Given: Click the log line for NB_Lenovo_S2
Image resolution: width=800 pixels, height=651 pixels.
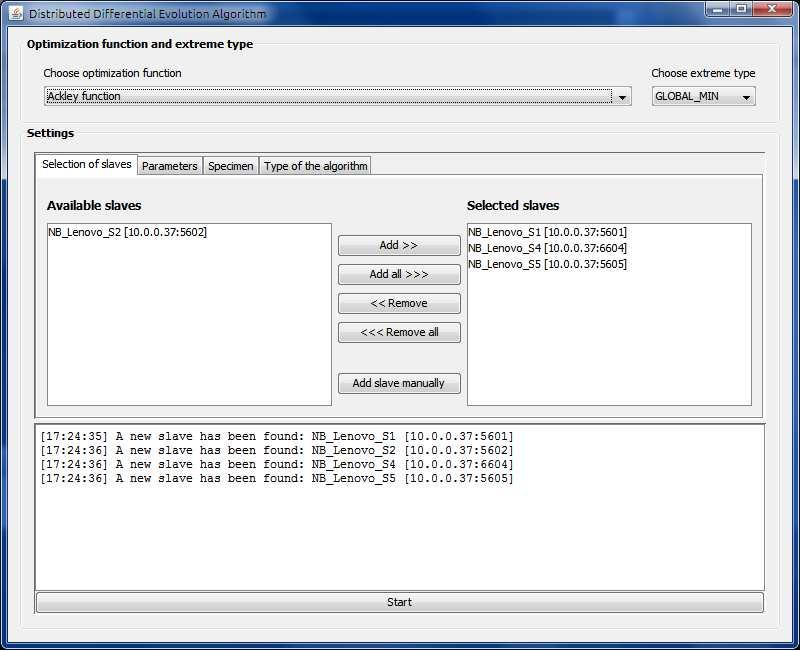Looking at the screenshot, I should click(x=277, y=450).
